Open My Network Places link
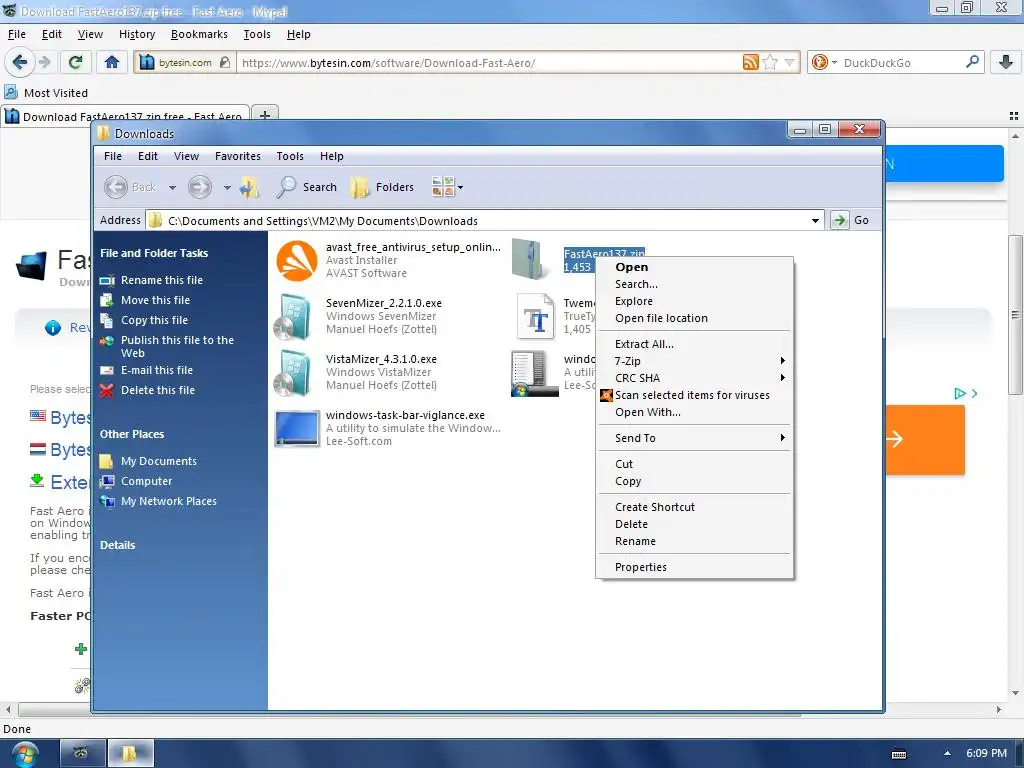Screen dimensions: 1024x768 [x=168, y=502]
